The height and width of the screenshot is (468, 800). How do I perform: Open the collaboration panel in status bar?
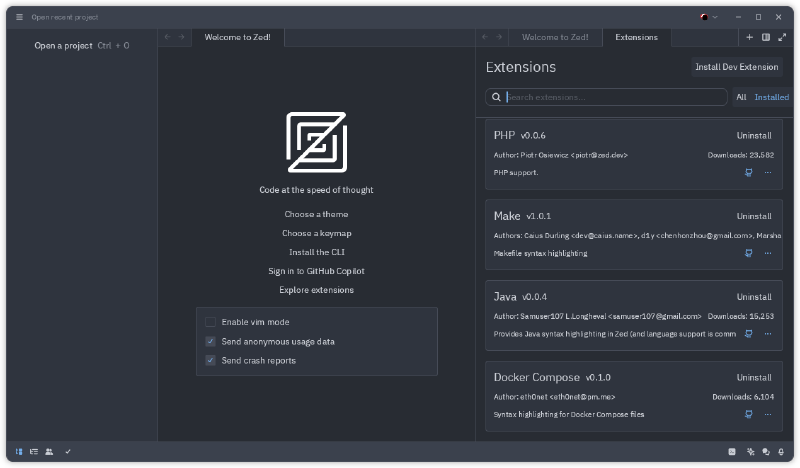point(49,452)
